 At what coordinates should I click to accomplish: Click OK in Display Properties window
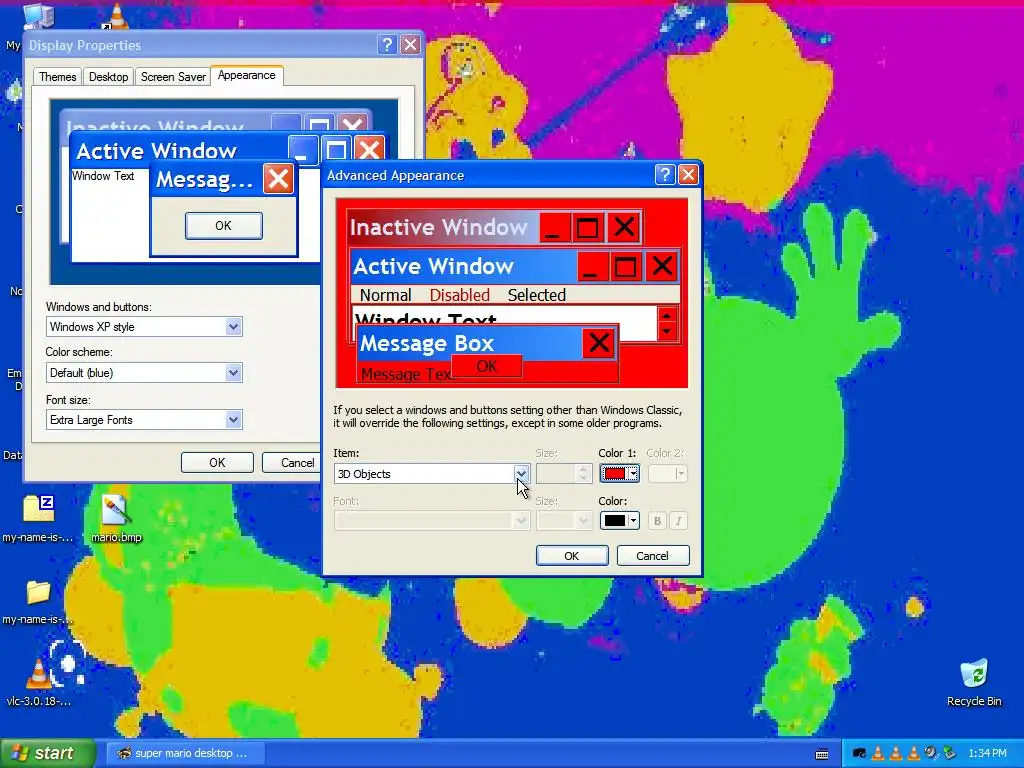pos(217,462)
